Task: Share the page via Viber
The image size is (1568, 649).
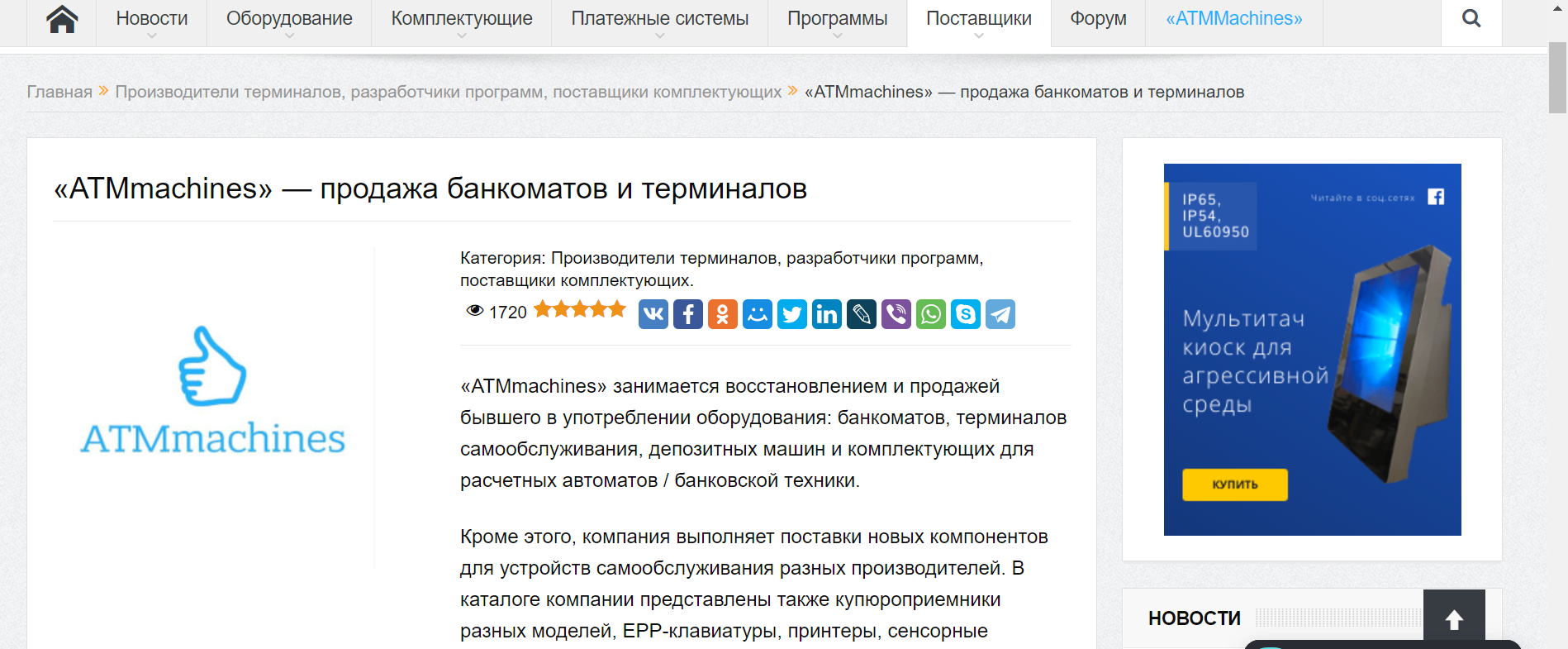Action: click(896, 314)
